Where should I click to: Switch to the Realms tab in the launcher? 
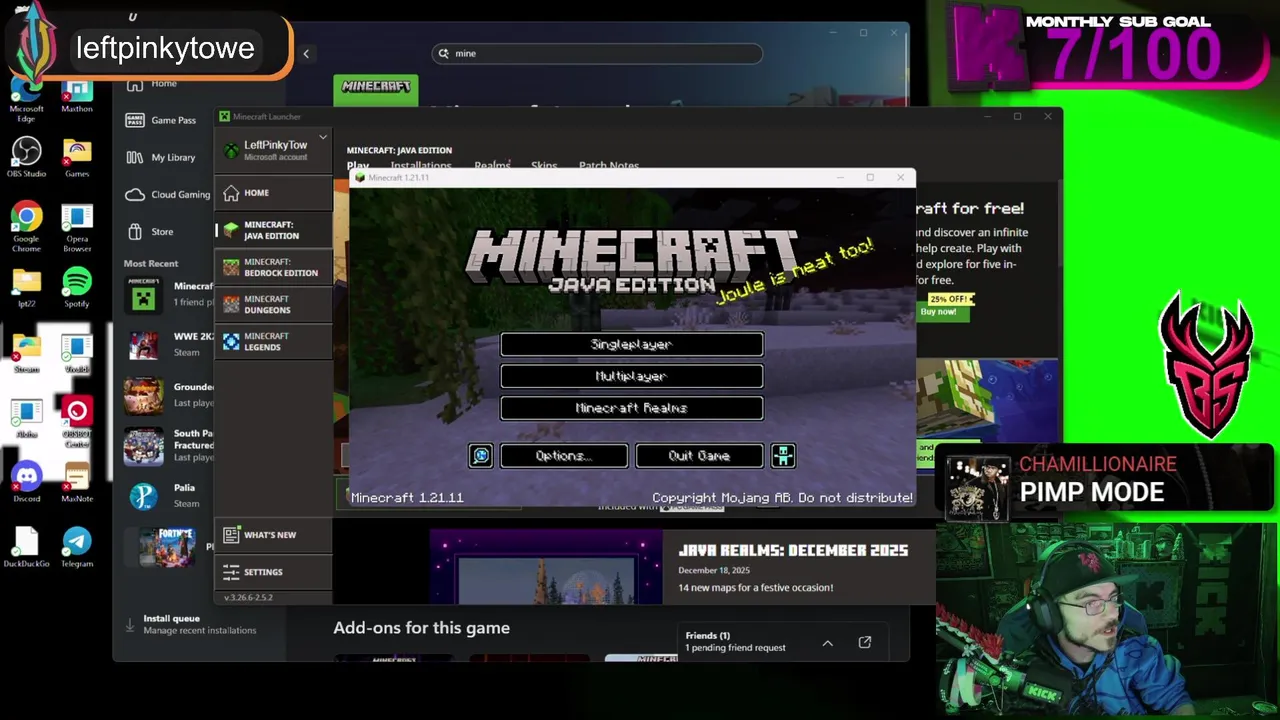tap(492, 166)
